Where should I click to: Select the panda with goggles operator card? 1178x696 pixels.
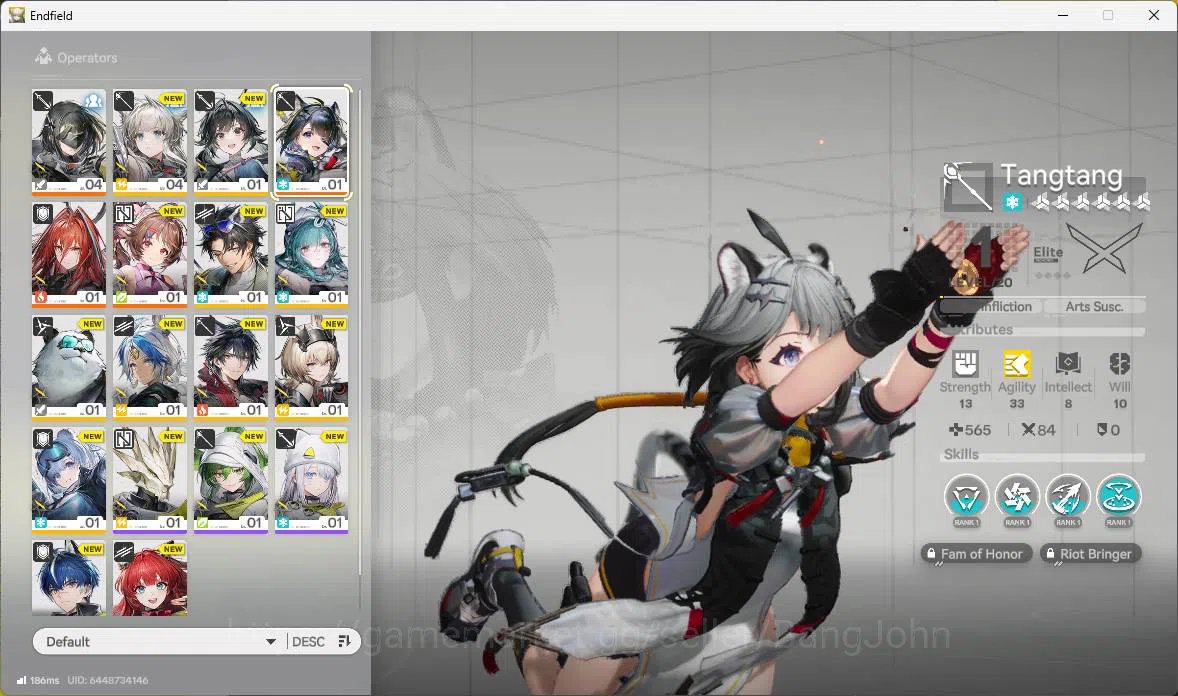click(69, 368)
